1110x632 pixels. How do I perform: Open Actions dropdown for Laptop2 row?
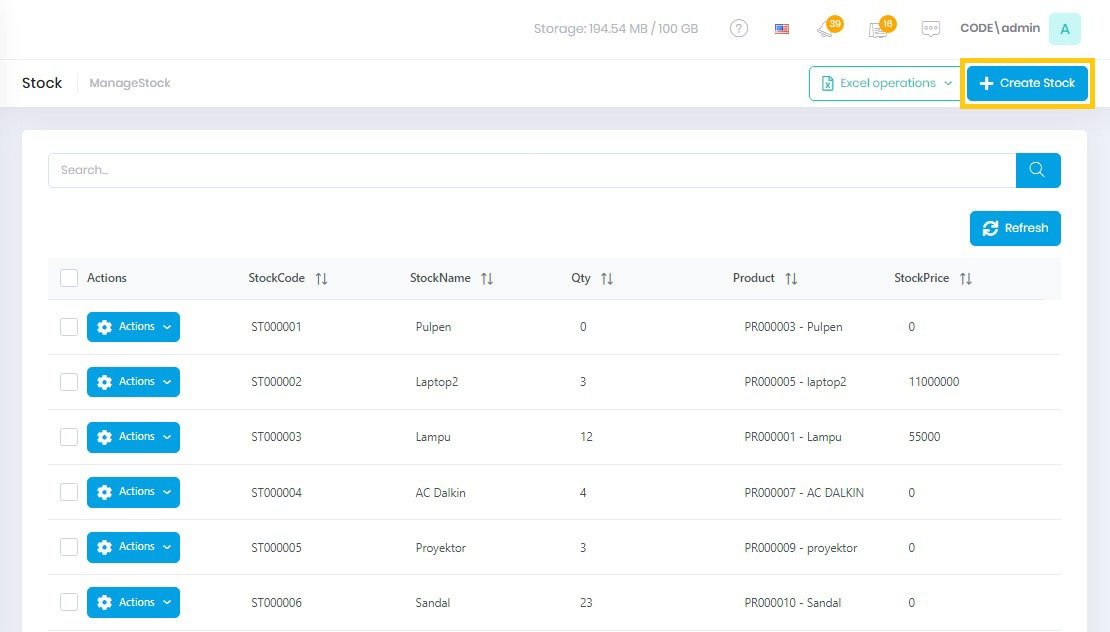pos(133,382)
